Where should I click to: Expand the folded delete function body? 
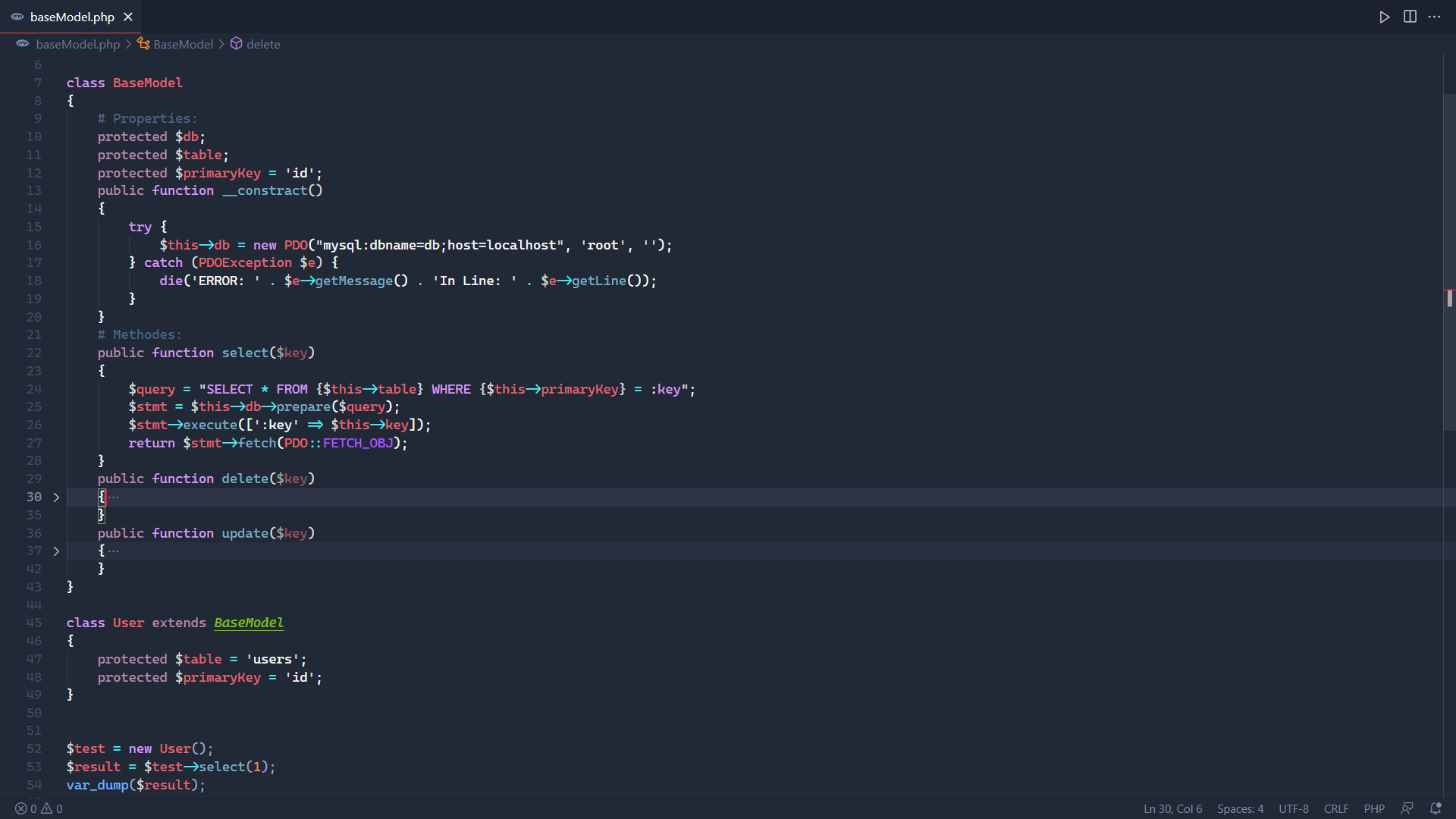pyautogui.click(x=56, y=497)
